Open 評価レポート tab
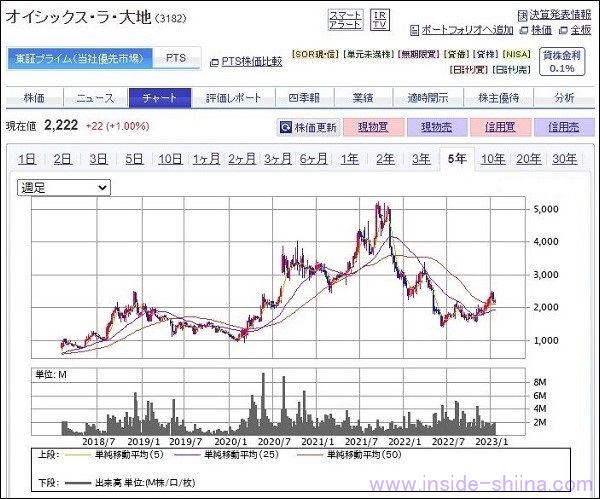Screen dimensions: 600x499 [x=233, y=98]
